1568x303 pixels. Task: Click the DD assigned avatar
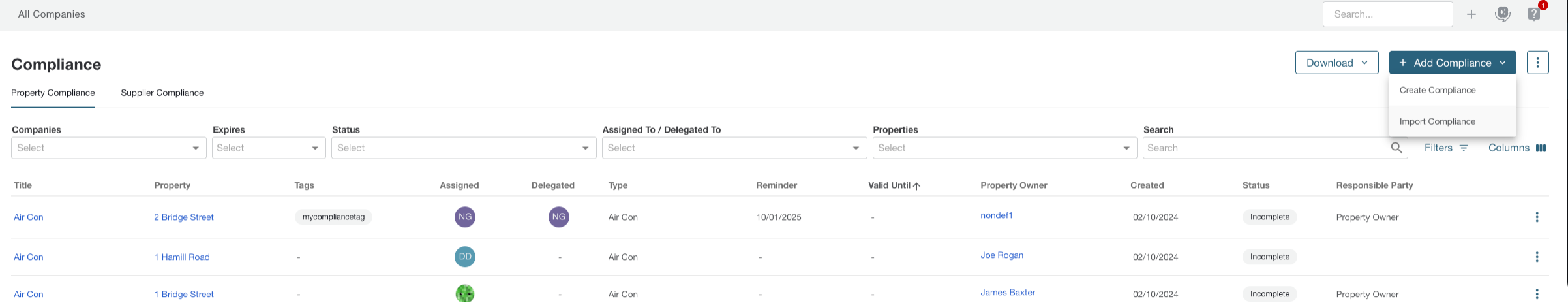click(x=464, y=257)
